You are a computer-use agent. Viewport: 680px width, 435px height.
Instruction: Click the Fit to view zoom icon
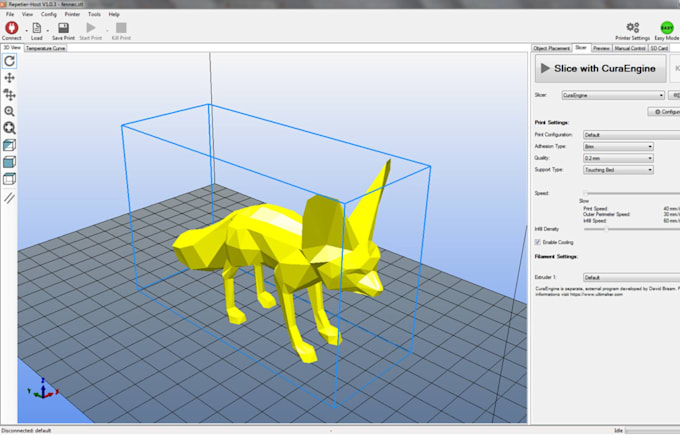pos(9,128)
